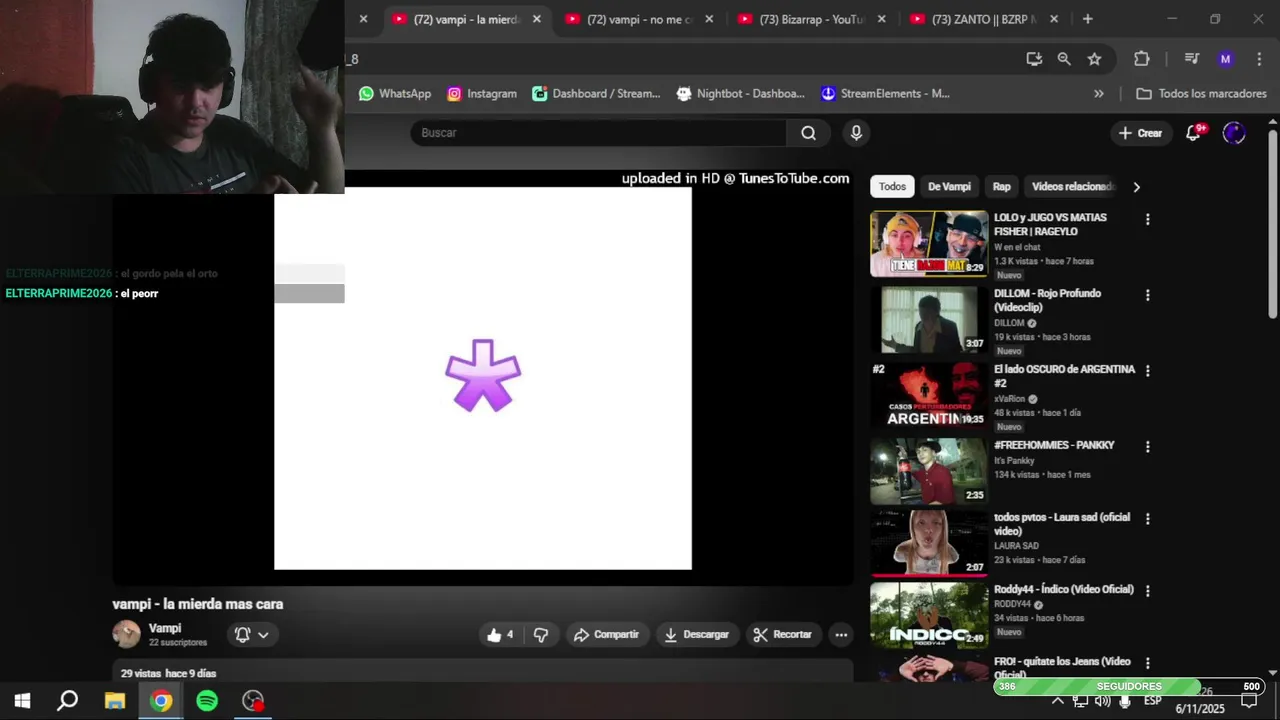Click the Recortar clip button
1280x720 pixels.
[783, 635]
